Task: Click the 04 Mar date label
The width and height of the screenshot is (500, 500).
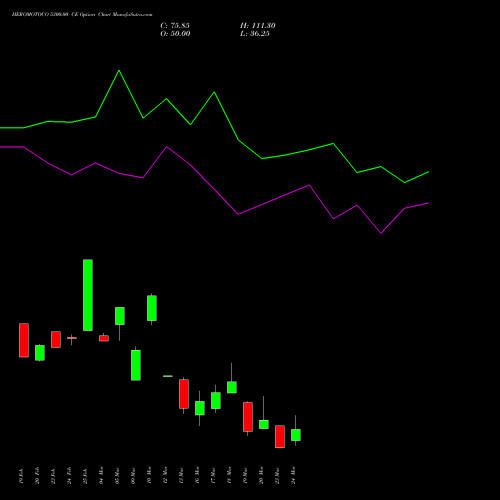Action: pyautogui.click(x=101, y=475)
